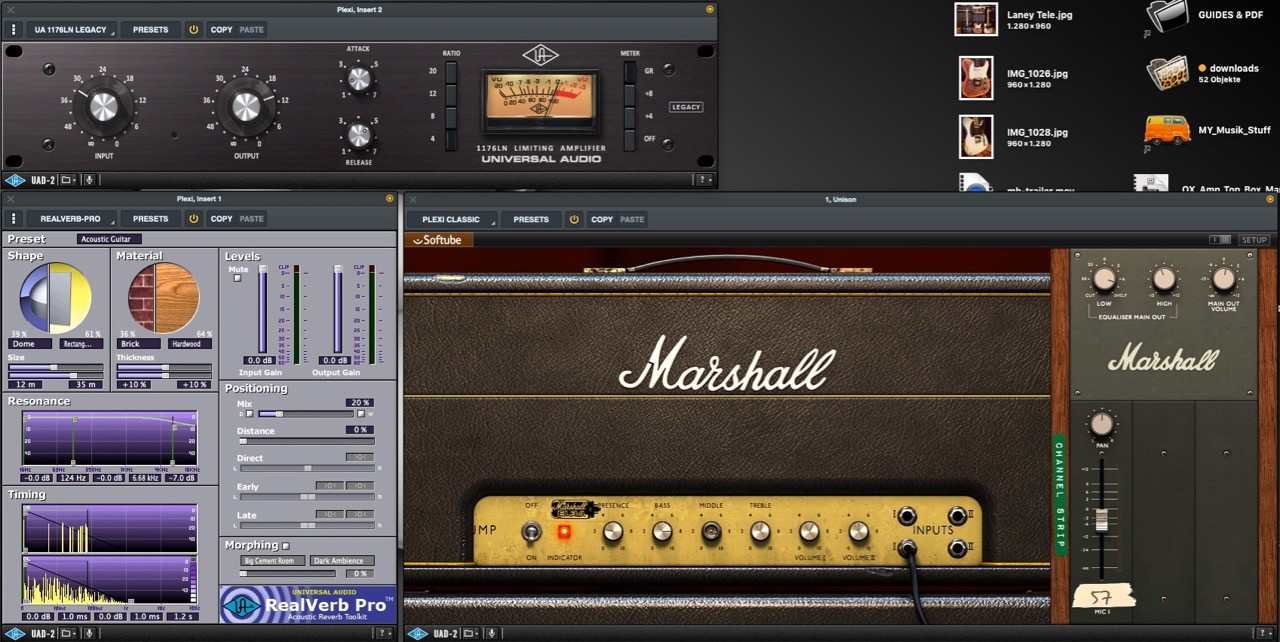Click the Input Gain fader in RealVerb
This screenshot has height=642, width=1280.
(262, 308)
